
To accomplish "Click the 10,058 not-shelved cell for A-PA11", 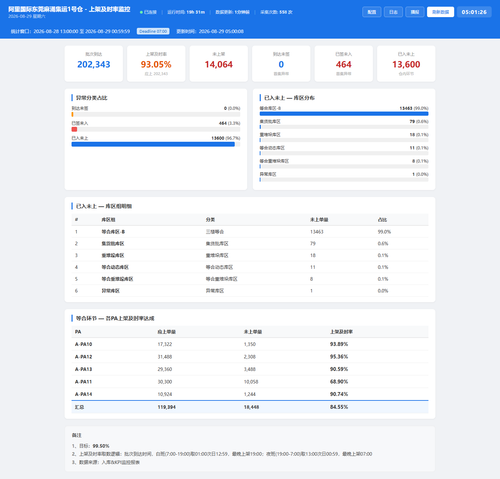I will [251, 382].
